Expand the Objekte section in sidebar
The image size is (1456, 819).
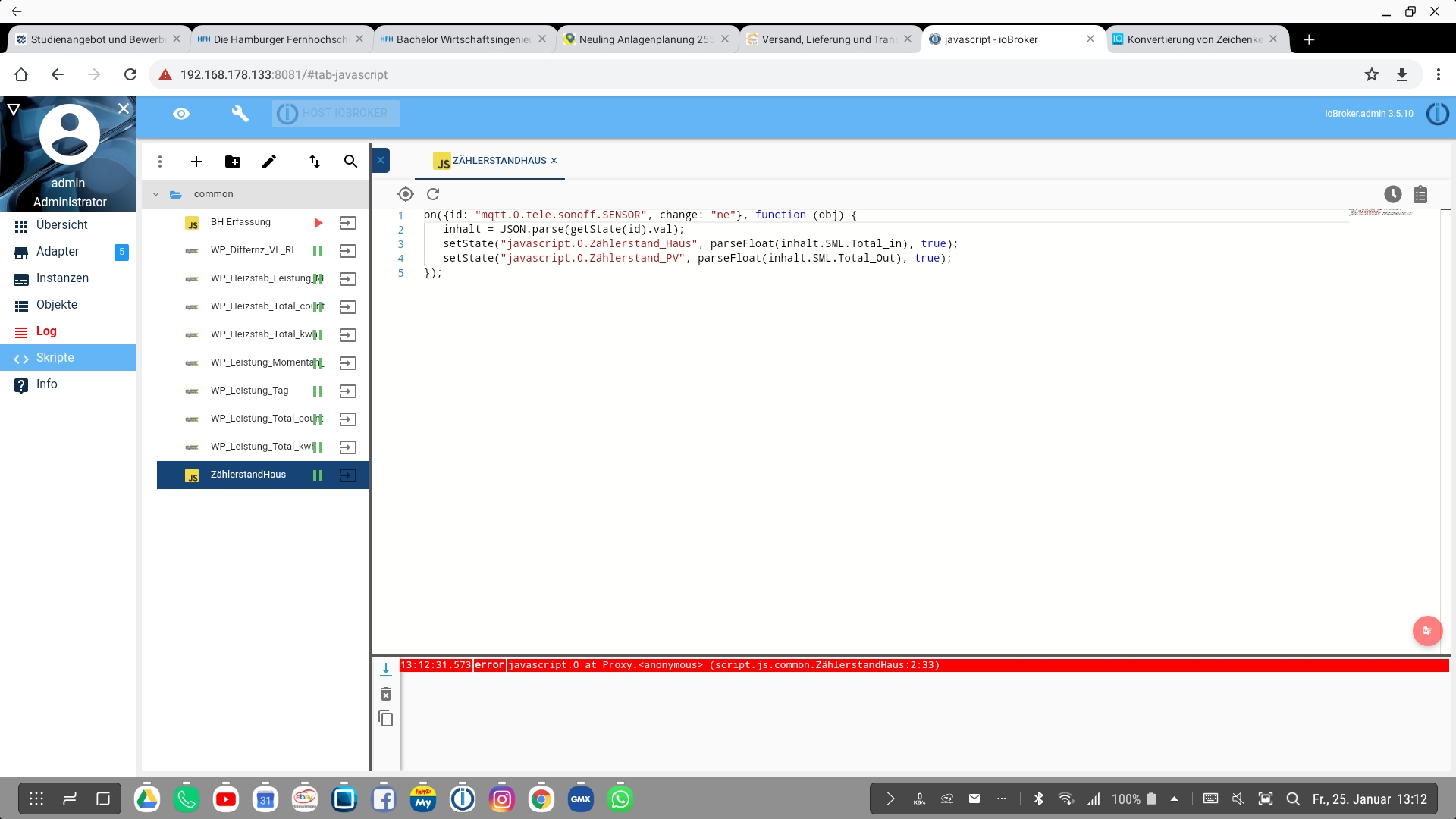(57, 304)
